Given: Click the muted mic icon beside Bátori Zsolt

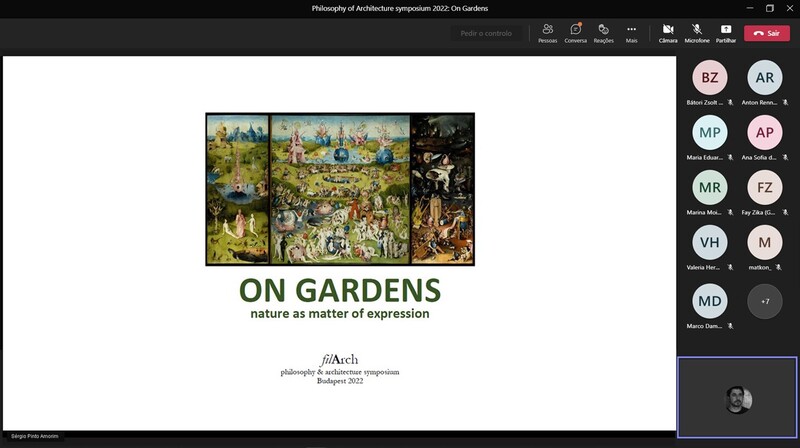Looking at the screenshot, I should click(x=731, y=103).
